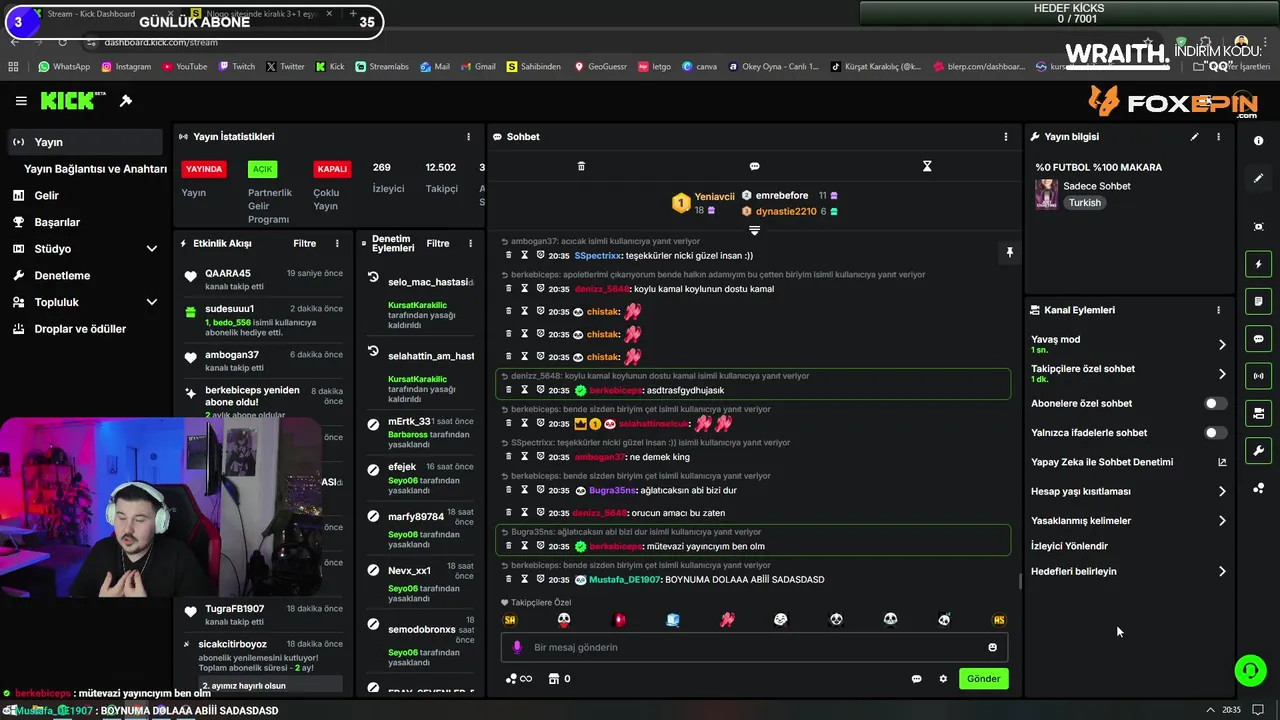Open Yayın Bağlantısı ve Anahtarı page
The image size is (1280, 720).
(95, 169)
